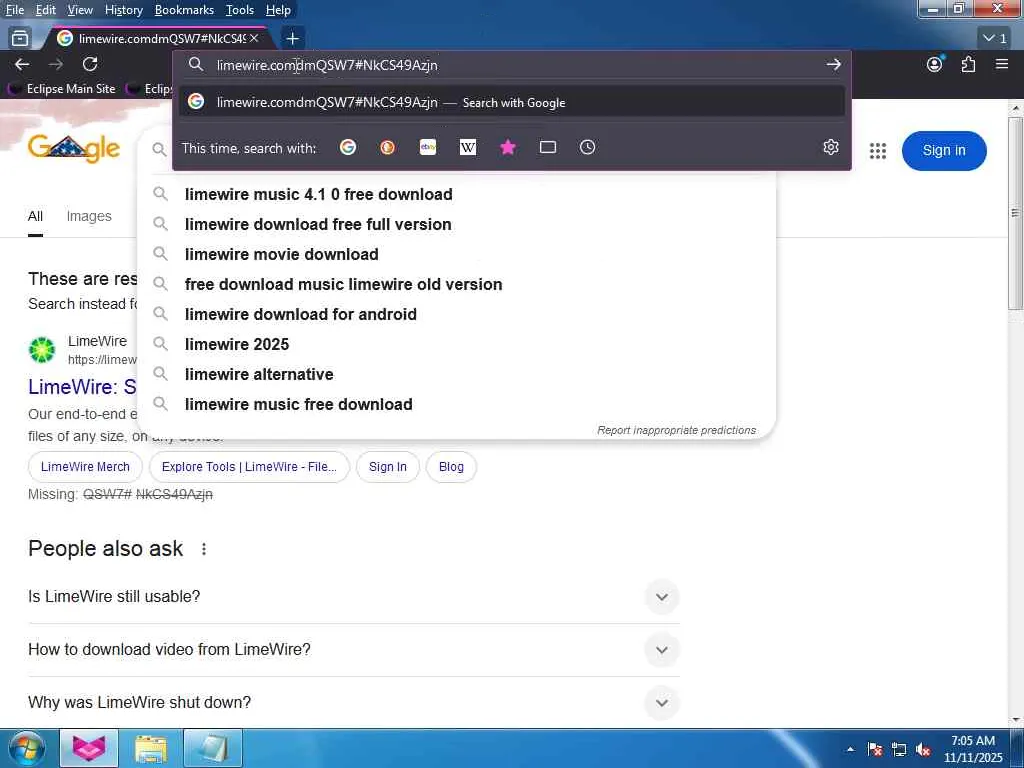Open Eclipse Main Site bookmark
1024x768 pixels.
[62, 89]
